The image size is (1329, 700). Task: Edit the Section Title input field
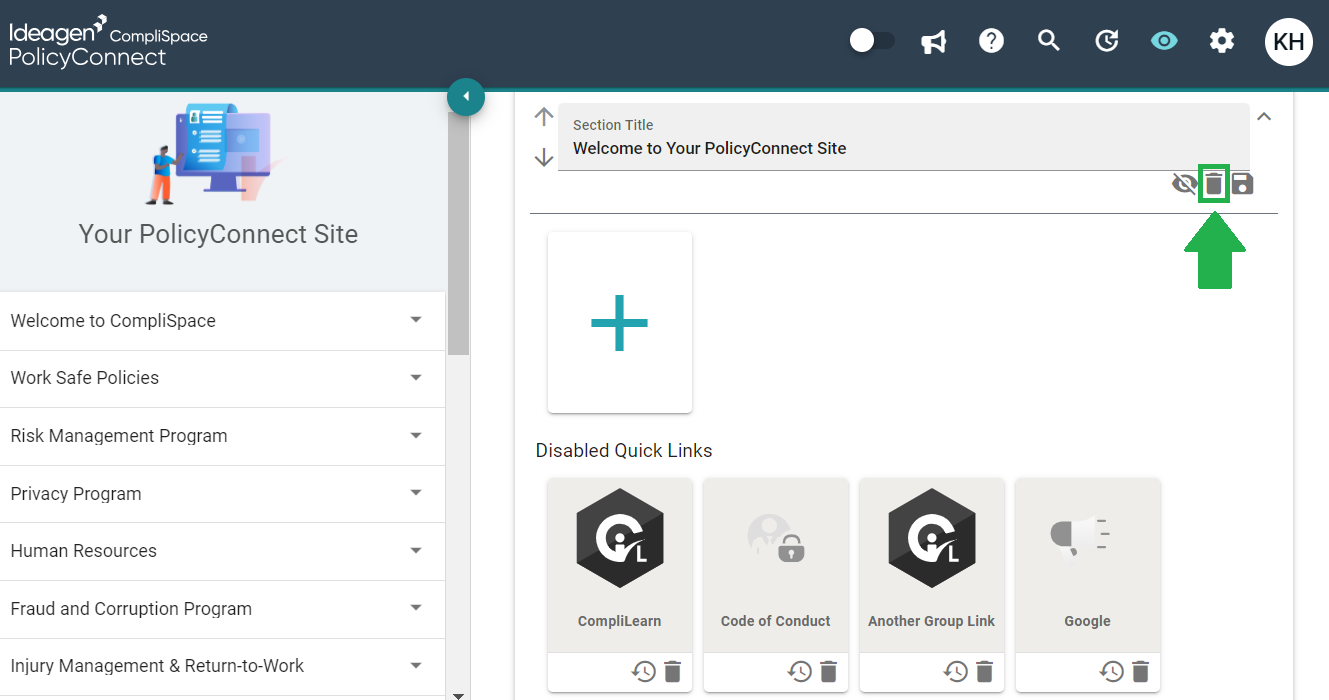904,137
